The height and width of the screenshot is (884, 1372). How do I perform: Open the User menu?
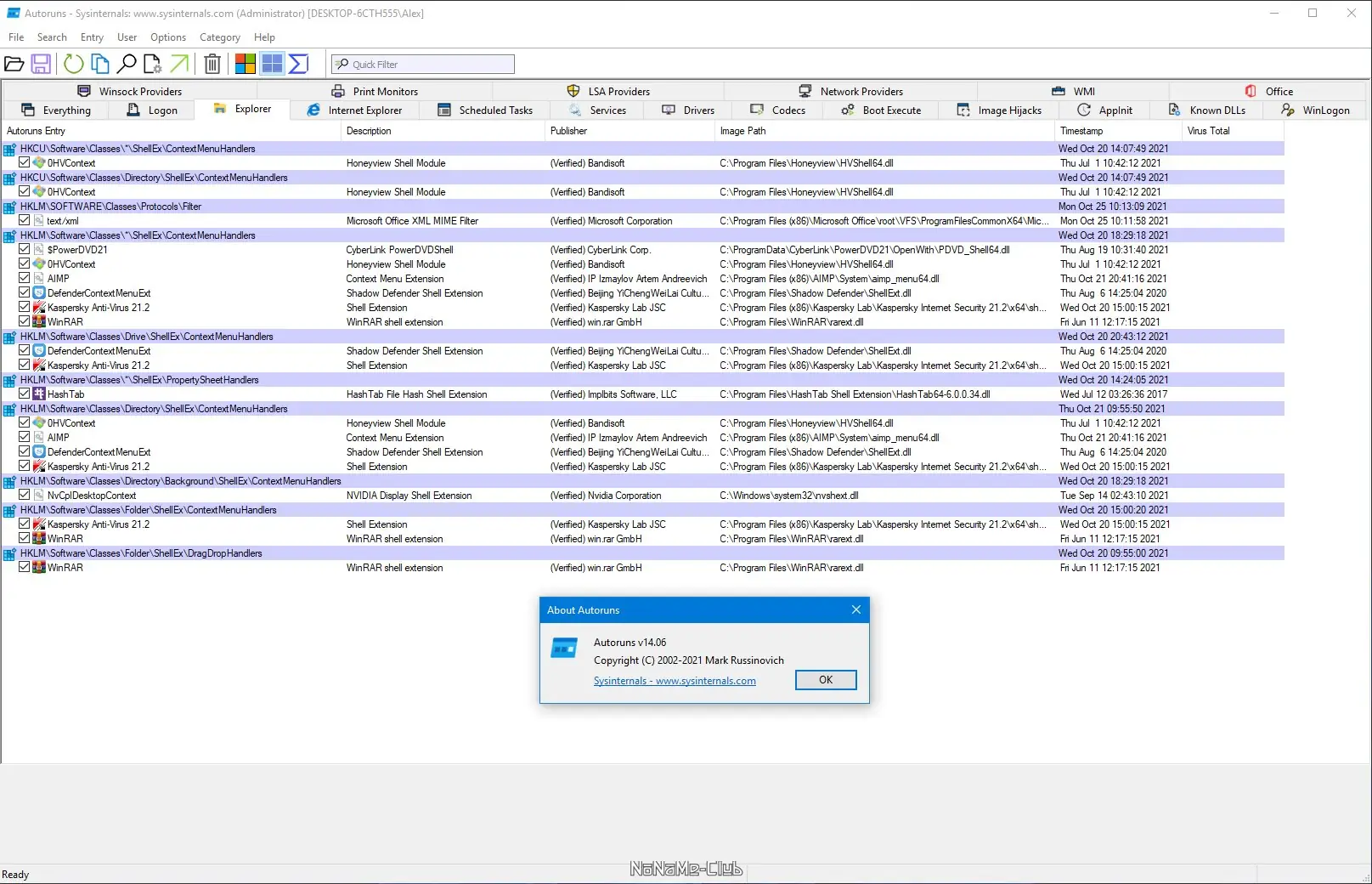tap(127, 37)
